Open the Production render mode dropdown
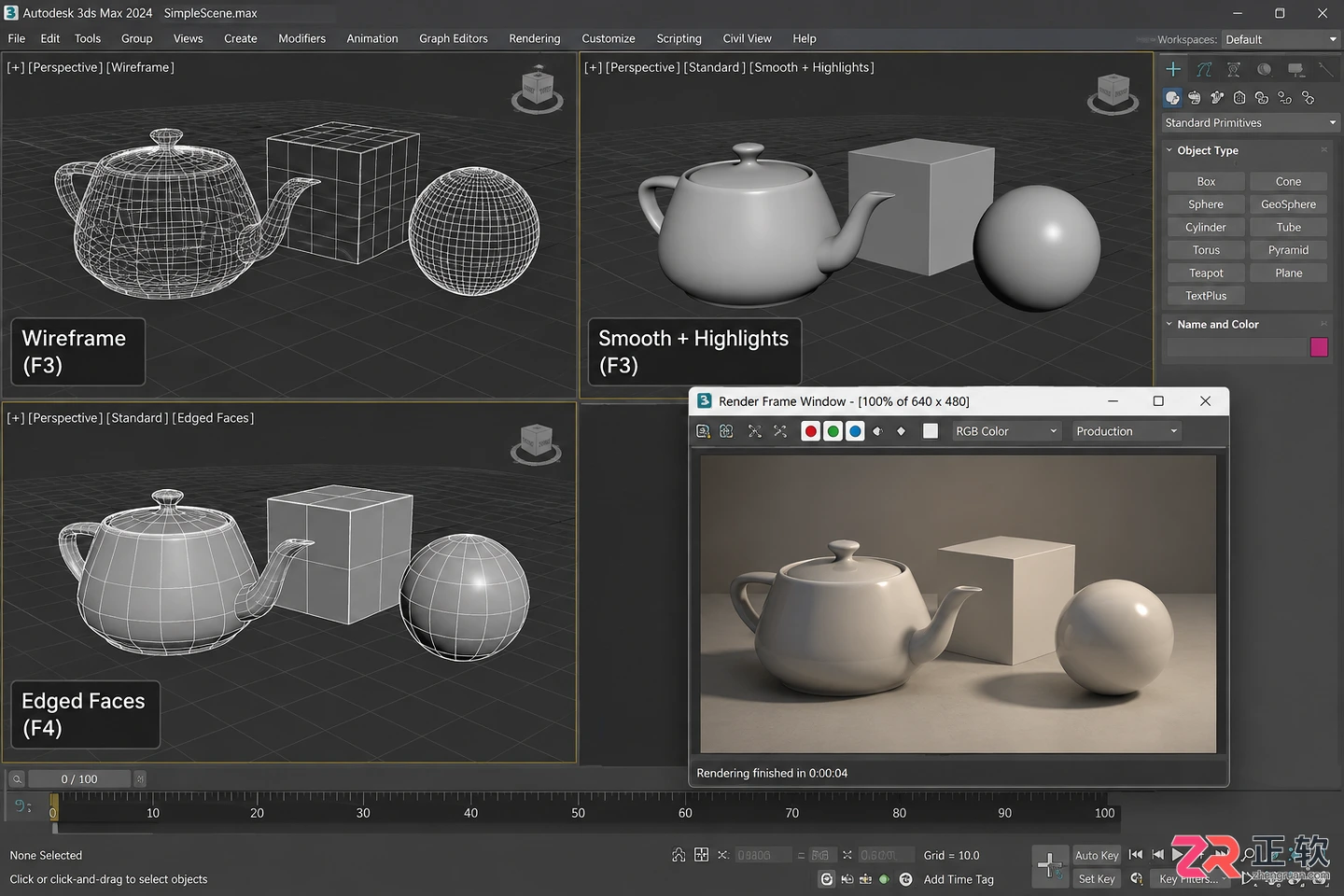This screenshot has height=896, width=1344. click(x=1127, y=431)
